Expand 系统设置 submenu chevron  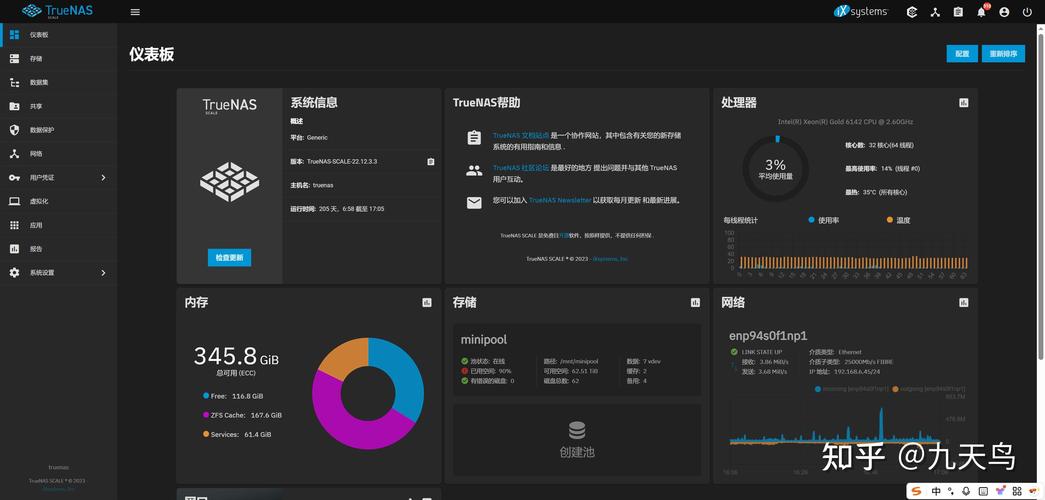[x=103, y=273]
